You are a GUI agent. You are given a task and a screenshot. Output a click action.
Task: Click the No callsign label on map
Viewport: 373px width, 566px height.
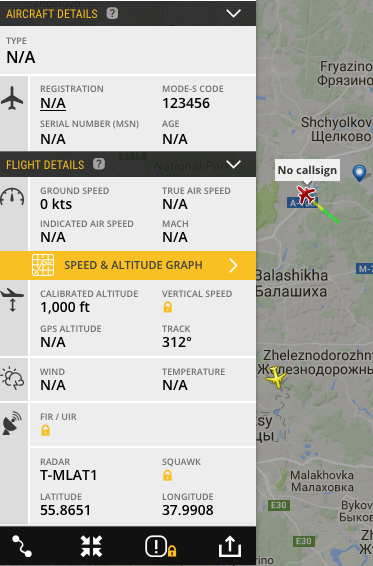tap(307, 170)
